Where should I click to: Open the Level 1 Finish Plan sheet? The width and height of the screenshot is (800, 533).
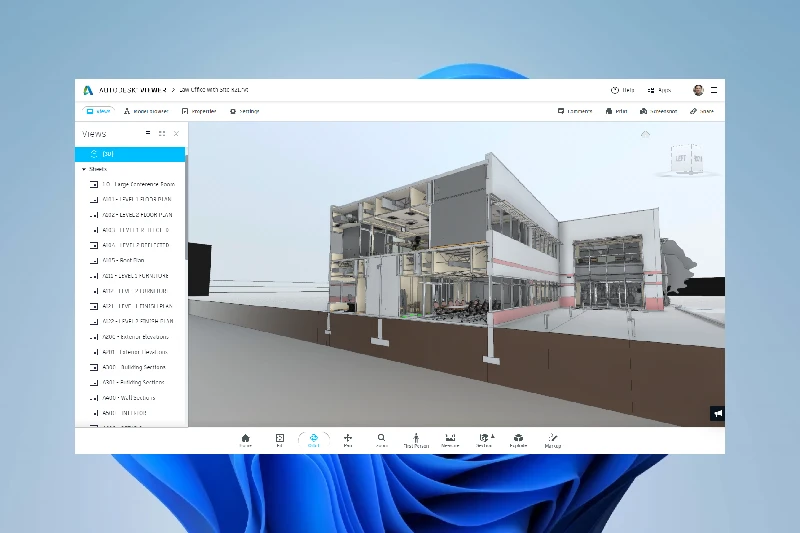pyautogui.click(x=132, y=307)
